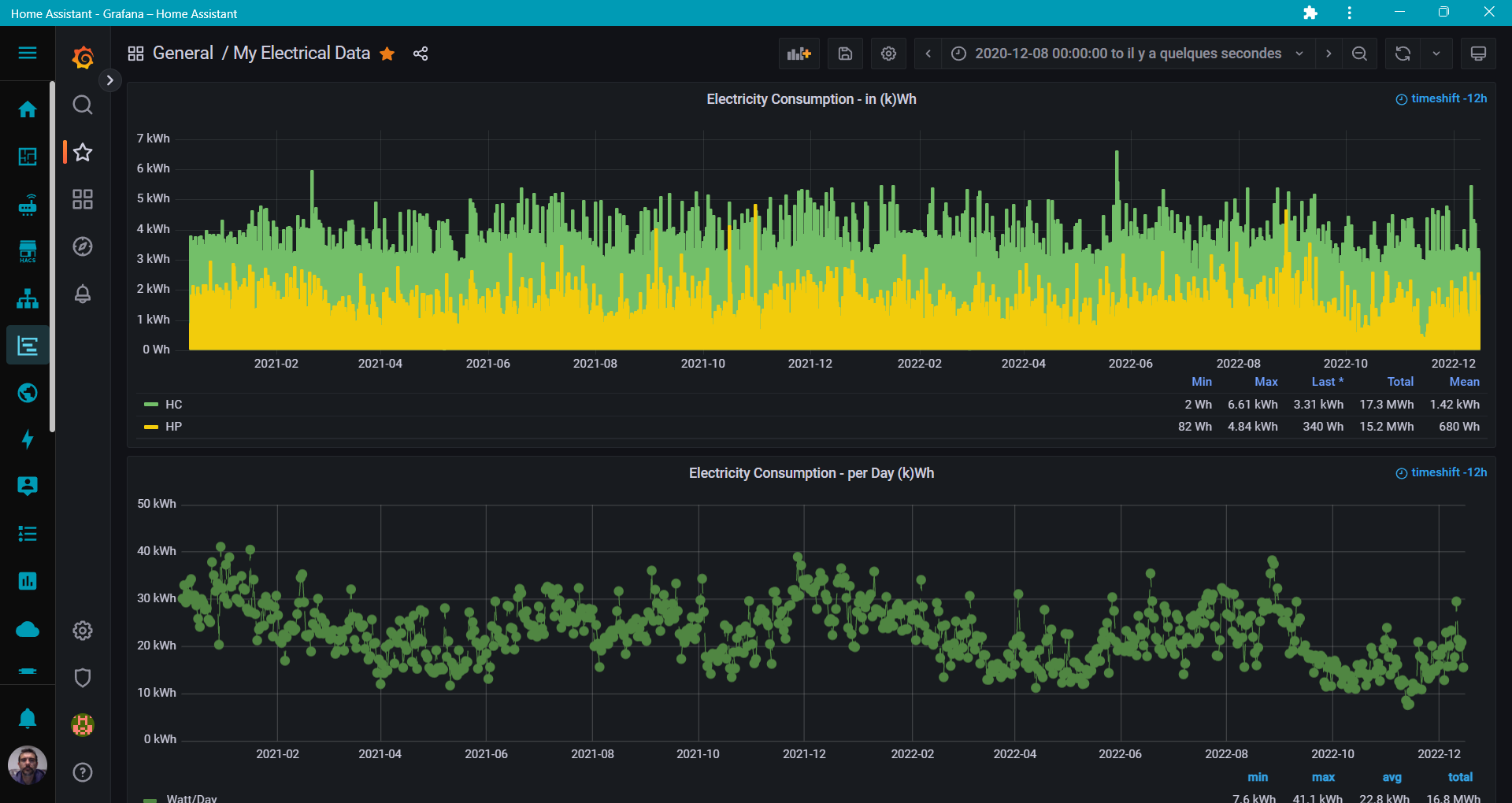Open the Search dashboards magnifier

point(82,104)
